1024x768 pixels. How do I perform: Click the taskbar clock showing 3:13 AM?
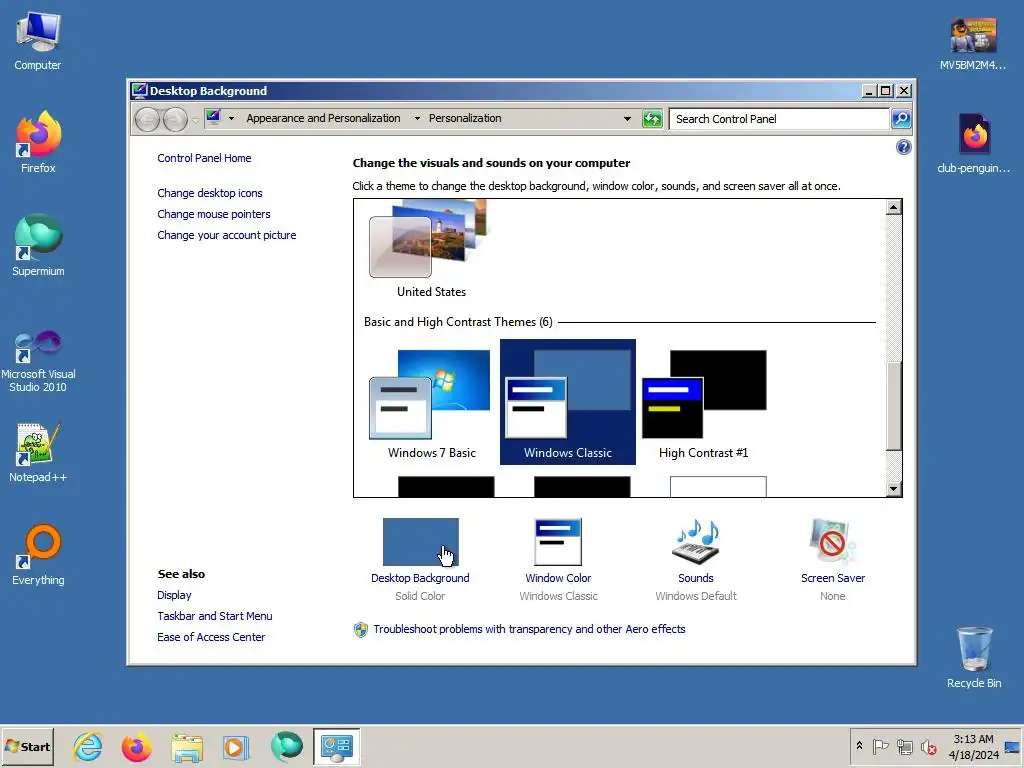tap(973, 747)
